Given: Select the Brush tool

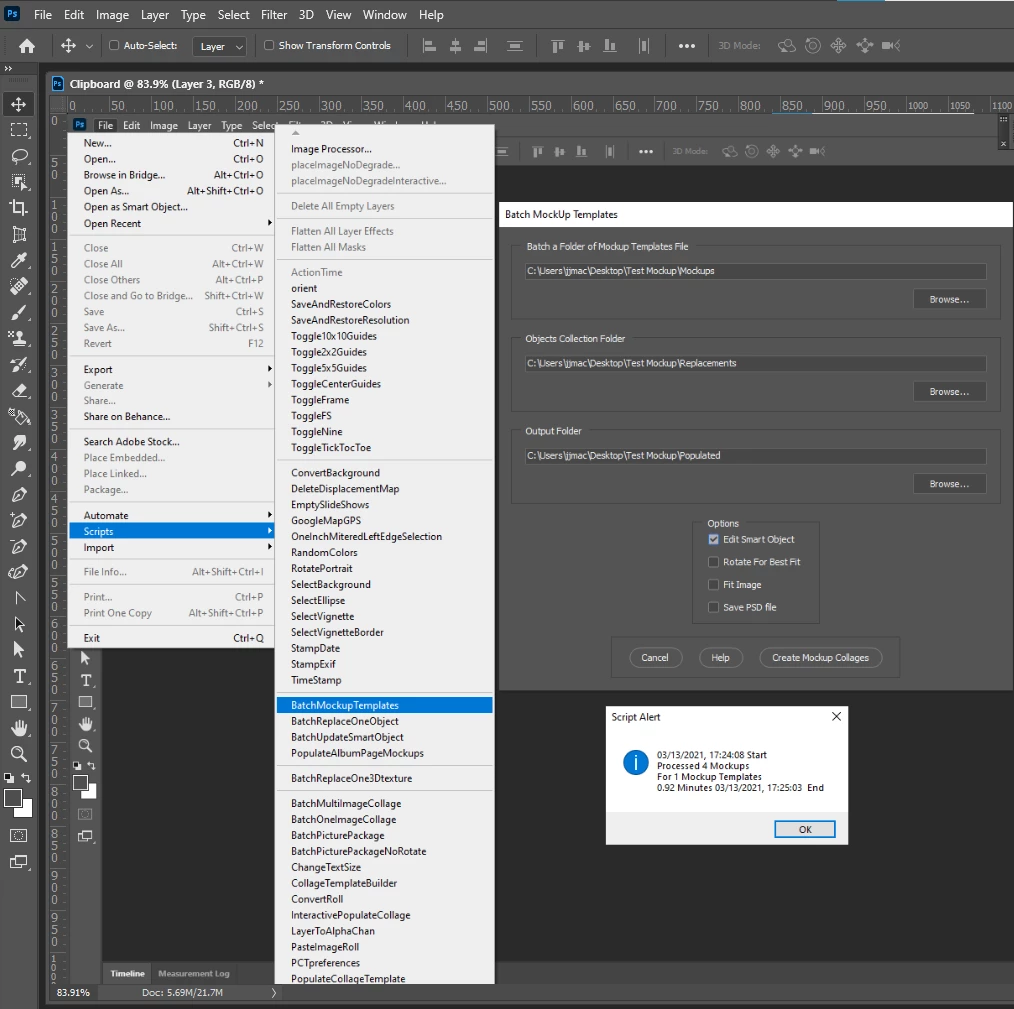Looking at the screenshot, I should (x=19, y=312).
